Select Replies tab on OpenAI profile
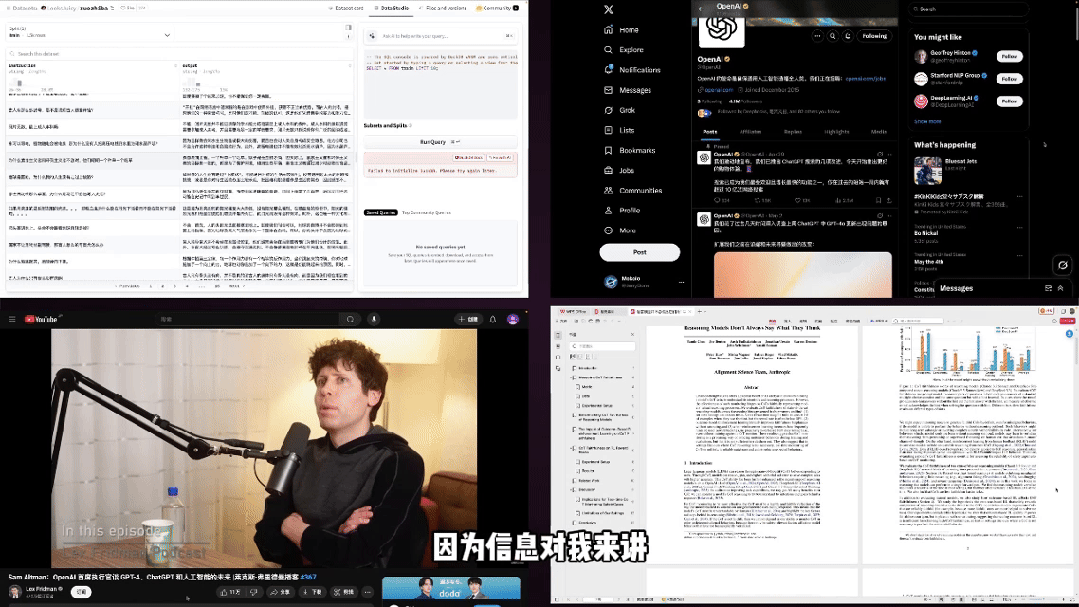The height and width of the screenshot is (607, 1079). (x=793, y=131)
